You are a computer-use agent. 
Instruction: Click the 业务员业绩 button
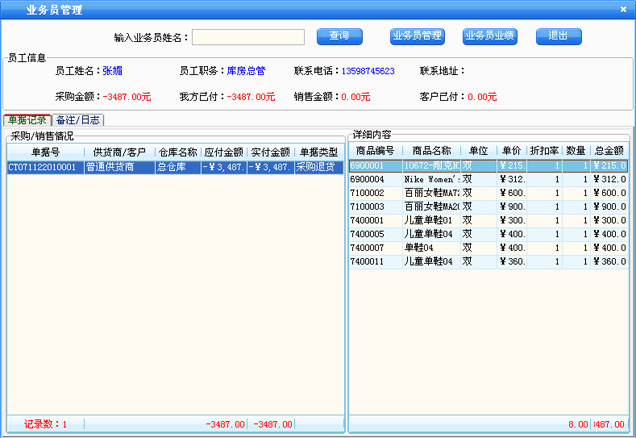[x=489, y=36]
